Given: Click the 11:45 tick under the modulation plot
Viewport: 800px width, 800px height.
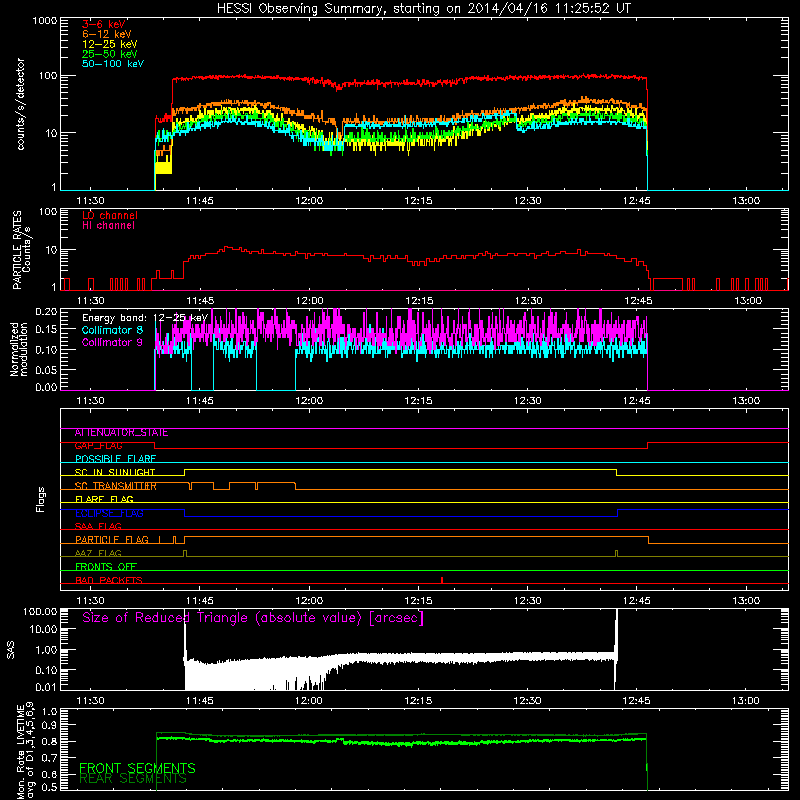Looking at the screenshot, I should (200, 401).
